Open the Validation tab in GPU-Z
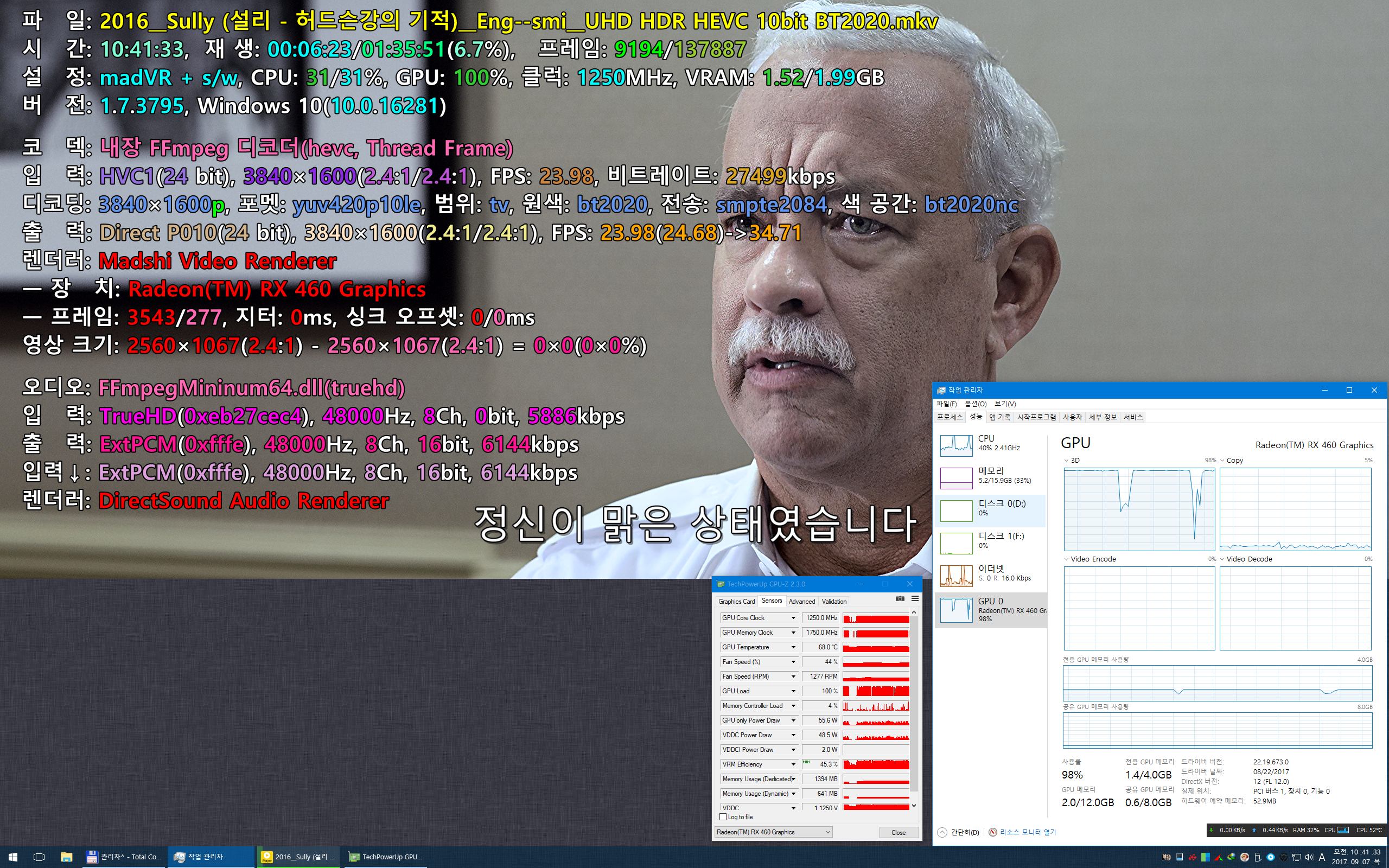This screenshot has width=1389, height=868. (834, 602)
